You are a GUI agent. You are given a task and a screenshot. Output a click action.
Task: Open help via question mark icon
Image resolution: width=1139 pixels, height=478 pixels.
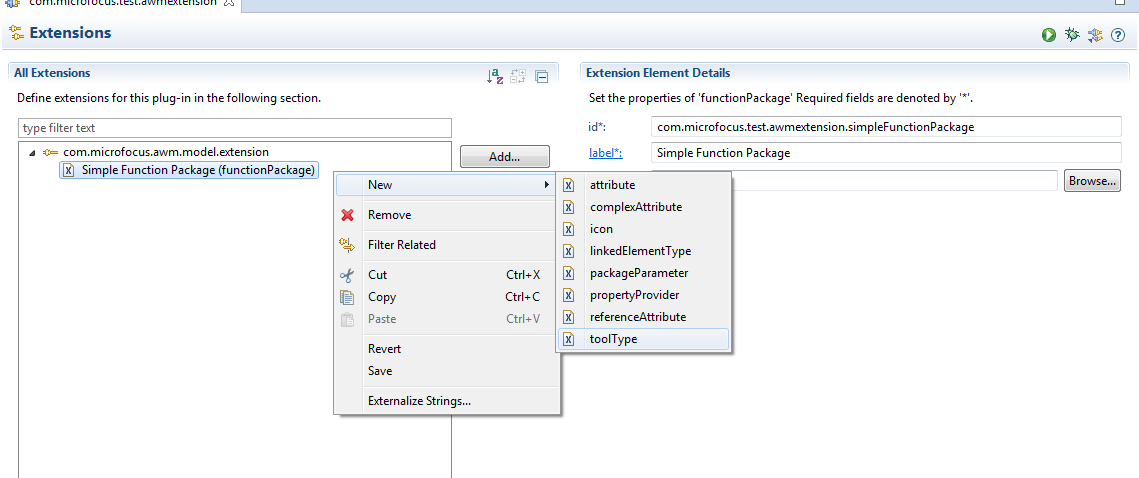tap(1118, 35)
